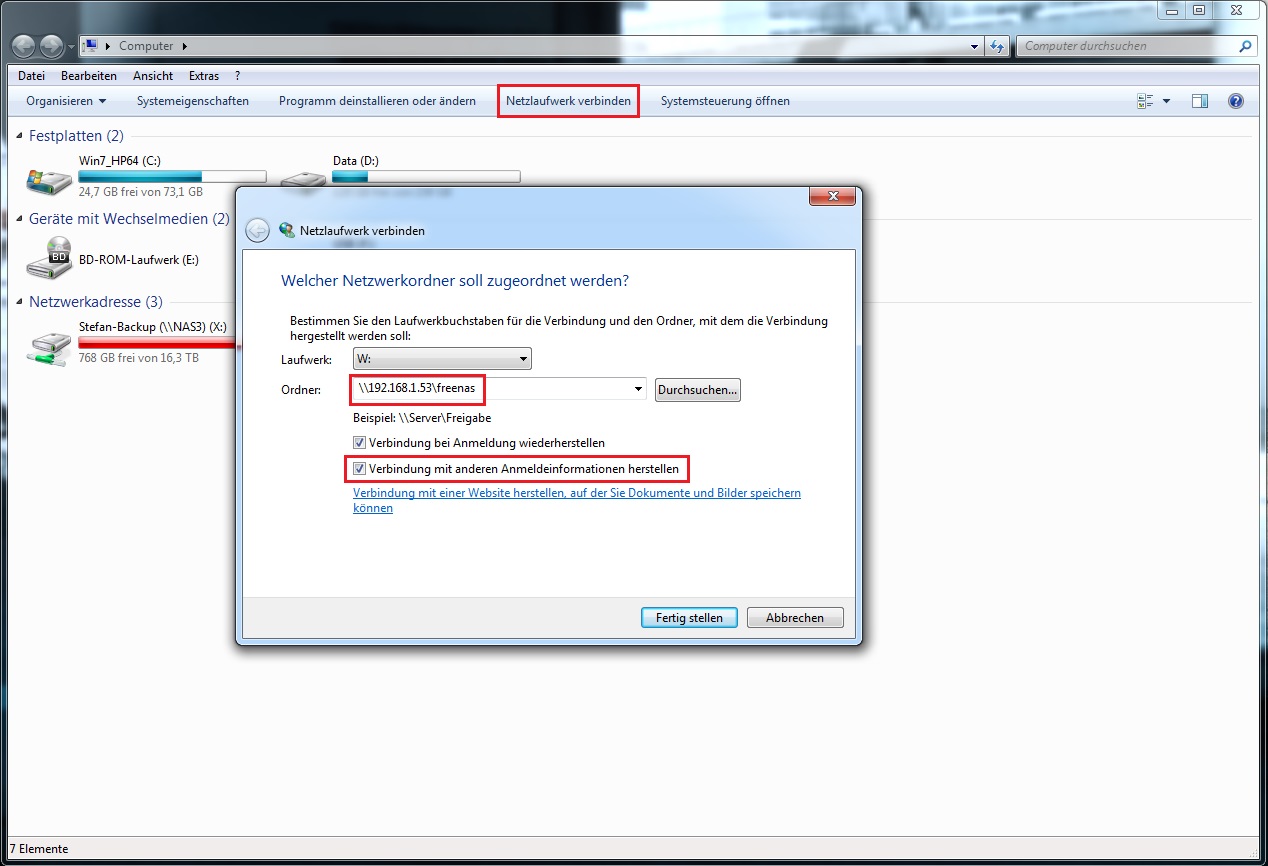Open the Laufwerk letter dropdown (W:)
This screenshot has height=866, width=1268.
(x=442, y=359)
